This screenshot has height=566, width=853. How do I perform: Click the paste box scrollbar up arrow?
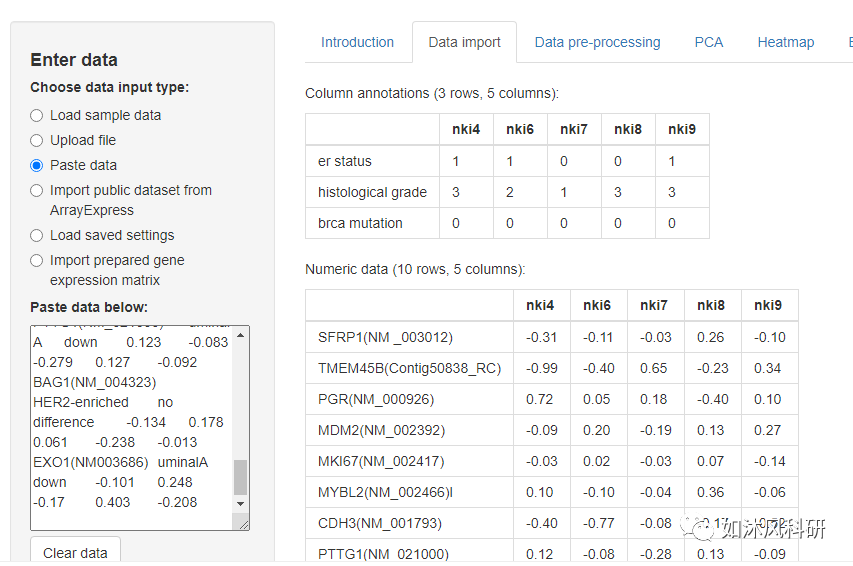pyautogui.click(x=240, y=334)
